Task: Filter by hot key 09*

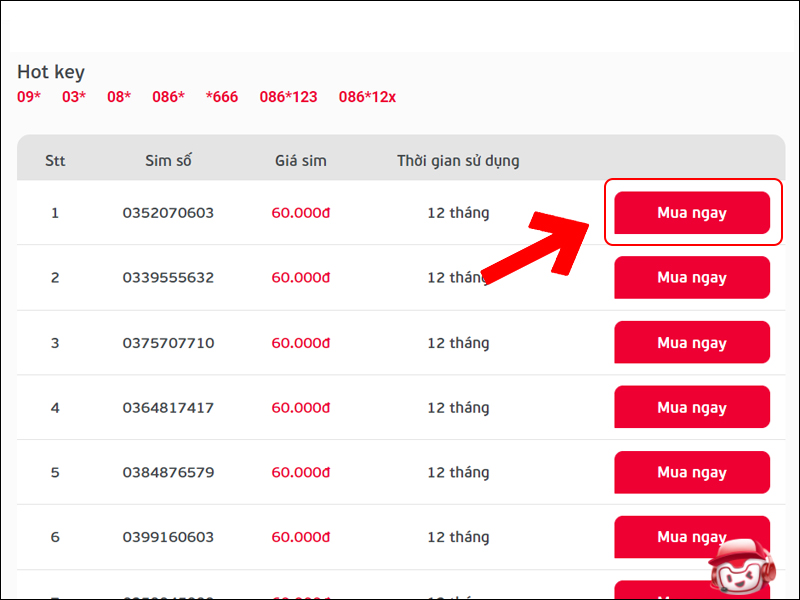Action: point(31,97)
